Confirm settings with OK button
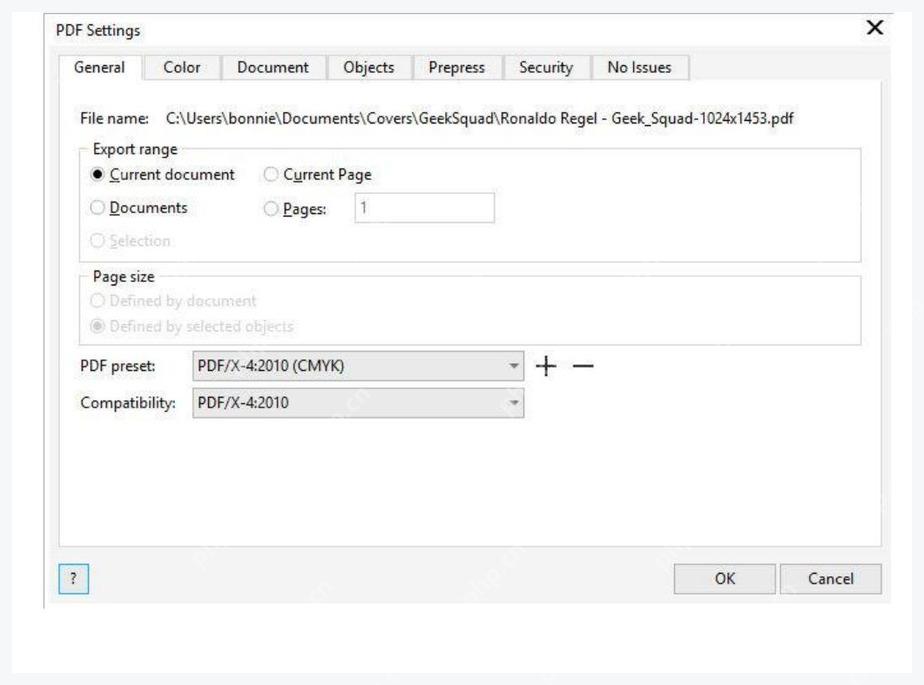Screen dimensions: 924x685 point(725,579)
